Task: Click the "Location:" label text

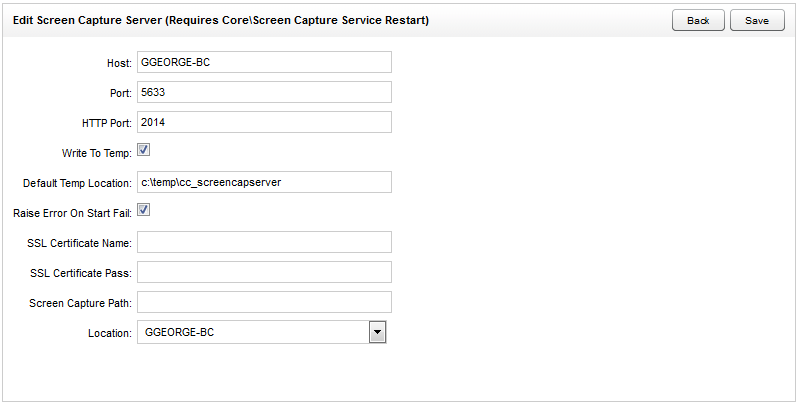Action: 109,333
